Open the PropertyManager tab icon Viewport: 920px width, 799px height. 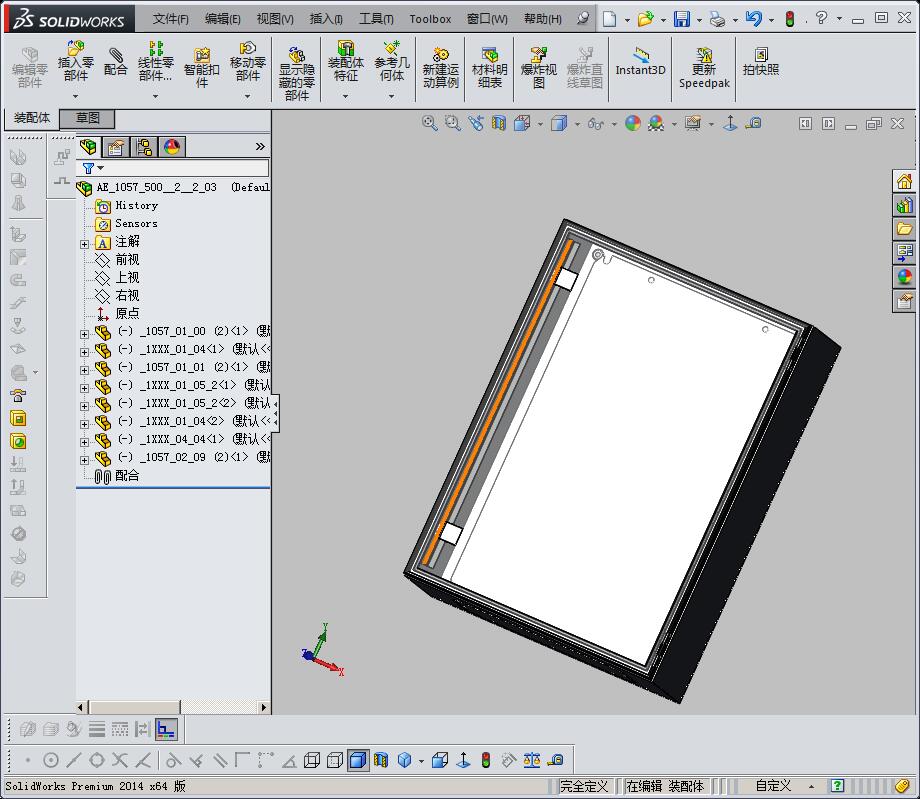(116, 147)
